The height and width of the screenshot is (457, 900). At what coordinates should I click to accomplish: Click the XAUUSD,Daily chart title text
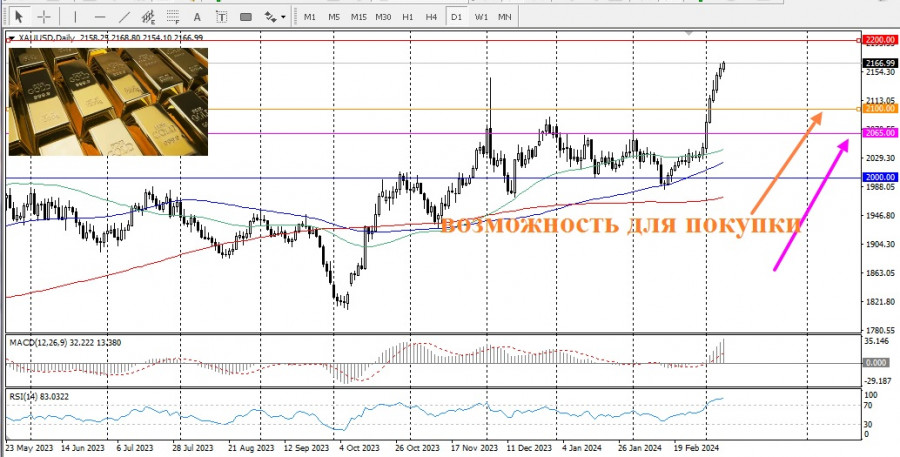pos(48,38)
